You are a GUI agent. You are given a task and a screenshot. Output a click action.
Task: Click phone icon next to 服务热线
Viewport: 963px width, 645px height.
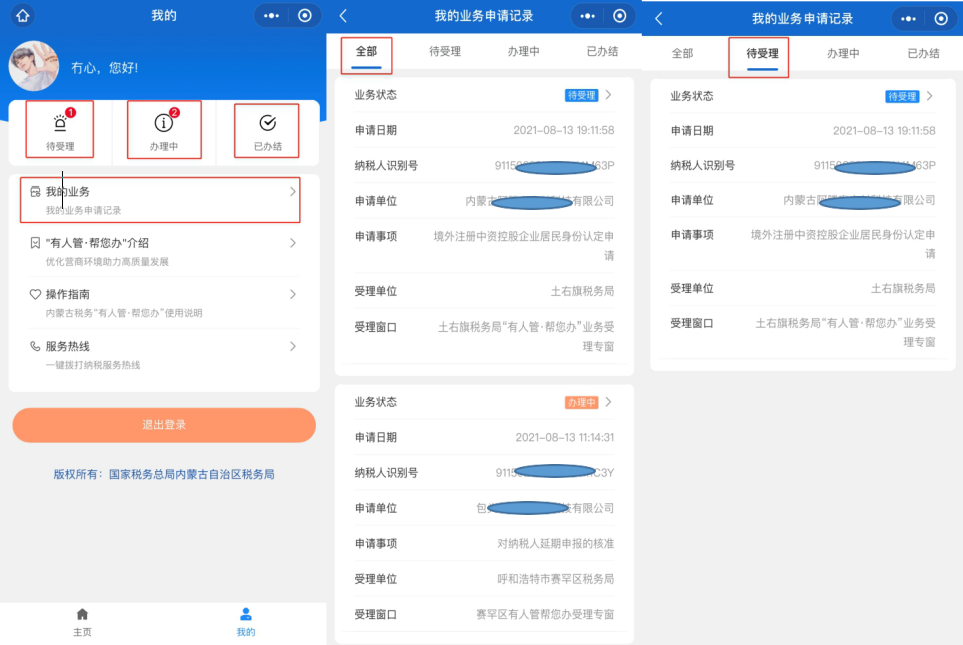click(x=35, y=346)
